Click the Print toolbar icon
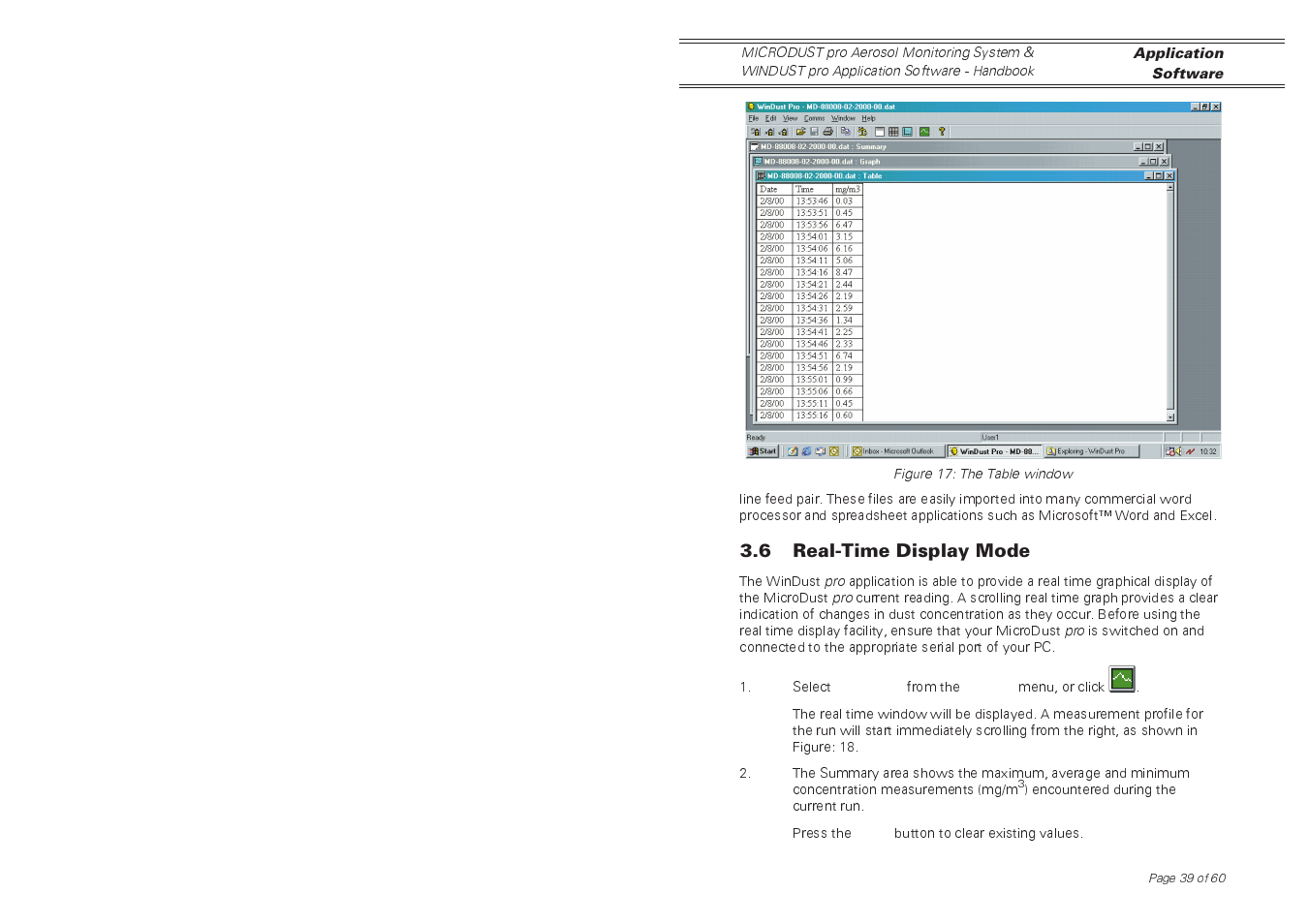The height and width of the screenshot is (924, 1309). coord(828,132)
